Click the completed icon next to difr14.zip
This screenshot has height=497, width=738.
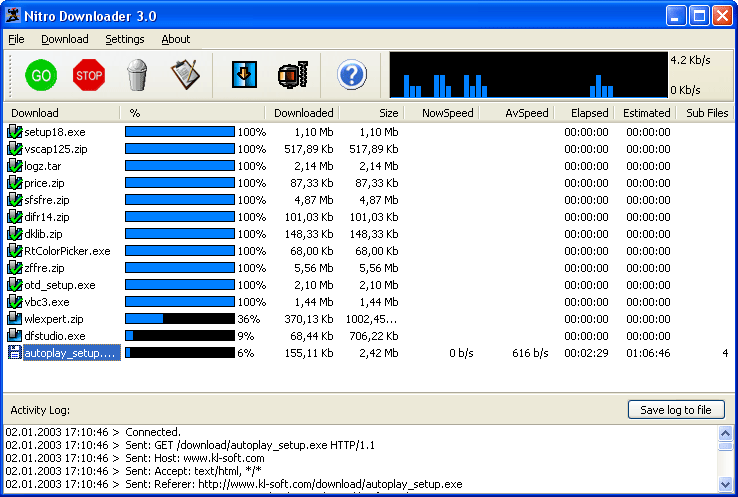pos(15,216)
